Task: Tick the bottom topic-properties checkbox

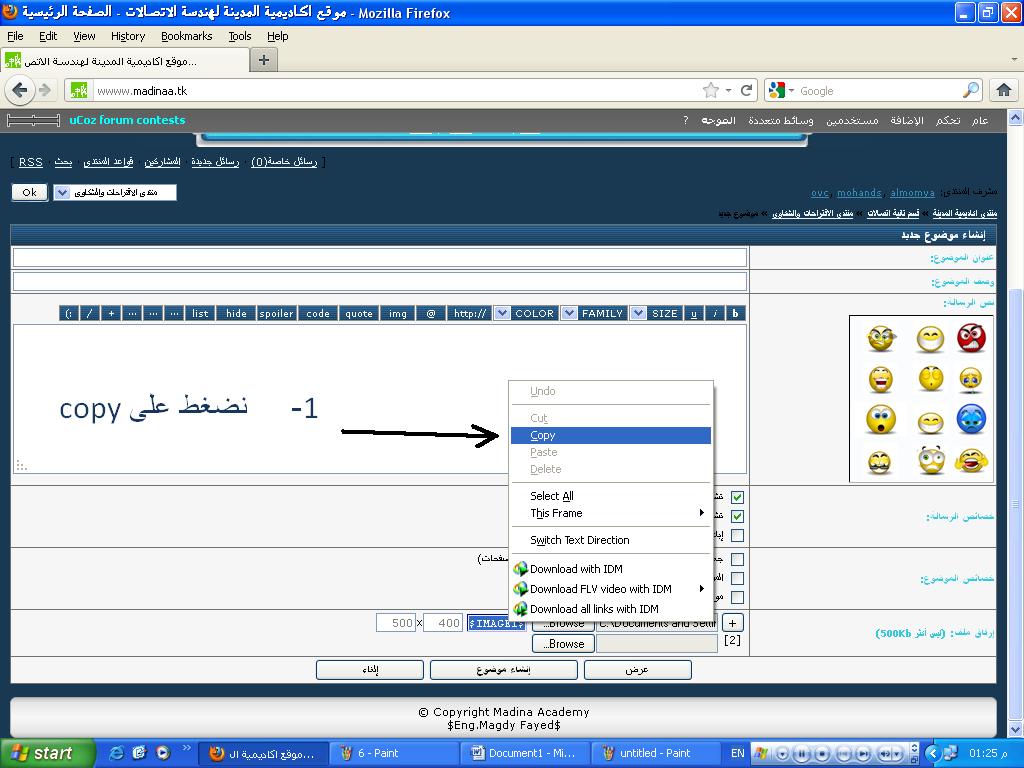Action: pyautogui.click(x=737, y=597)
